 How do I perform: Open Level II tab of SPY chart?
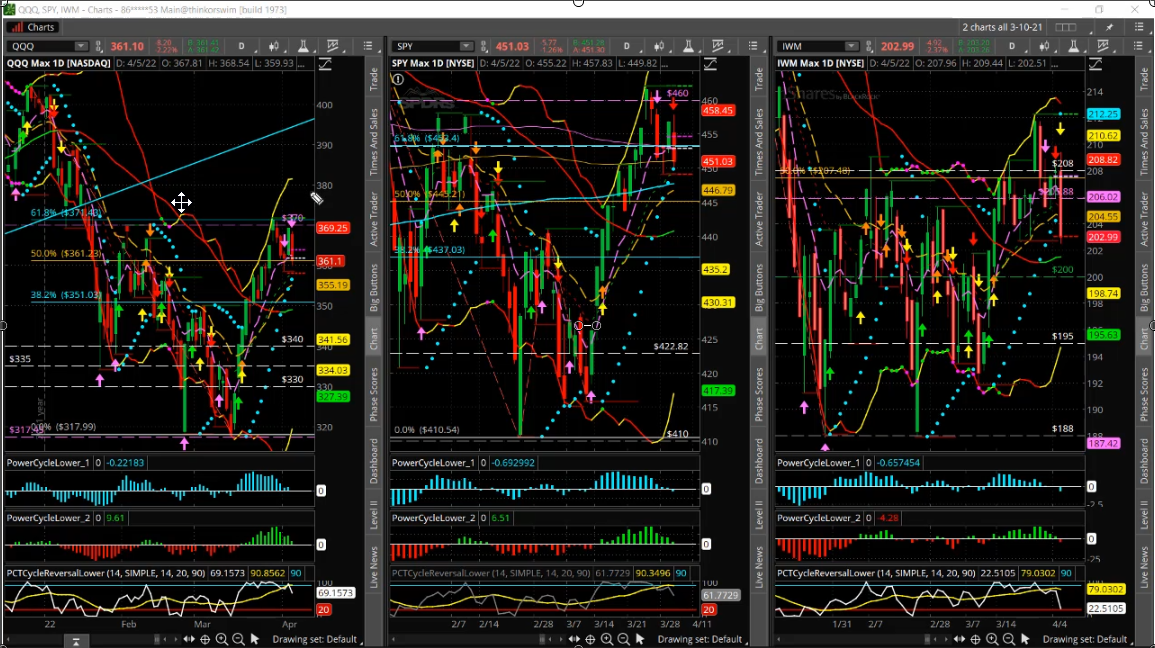point(759,515)
